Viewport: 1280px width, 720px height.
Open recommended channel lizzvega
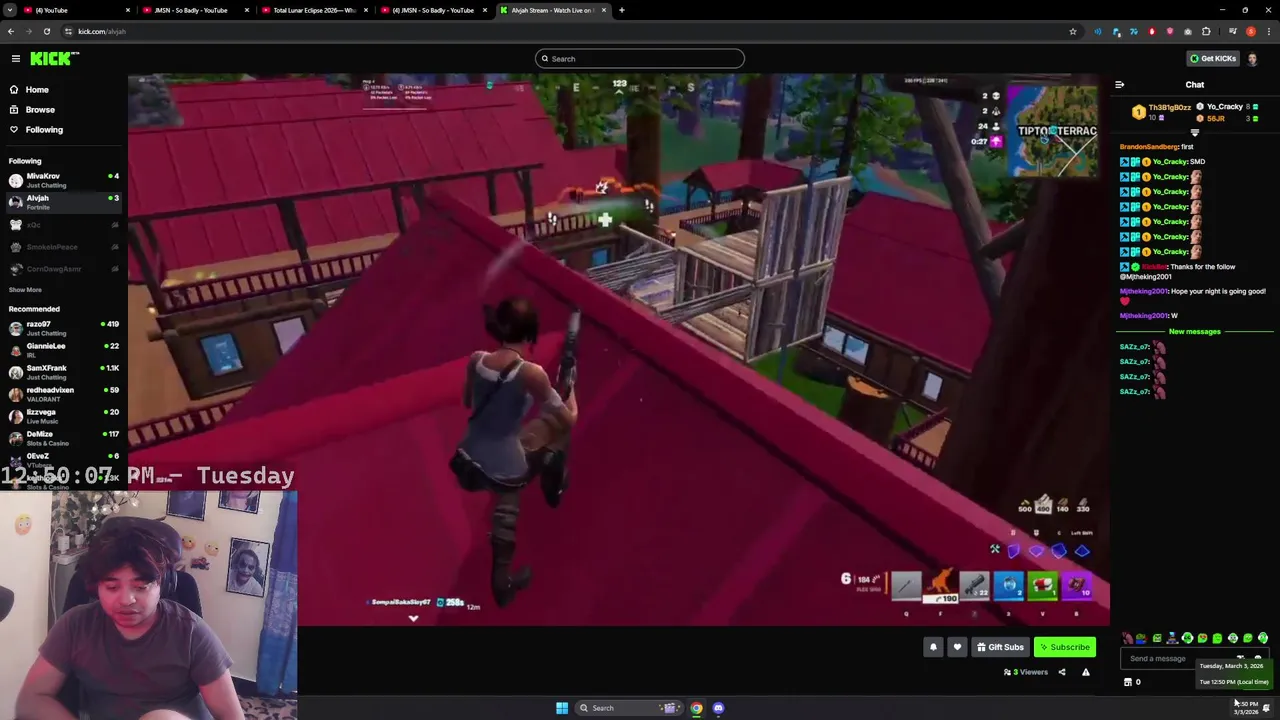tap(62, 416)
